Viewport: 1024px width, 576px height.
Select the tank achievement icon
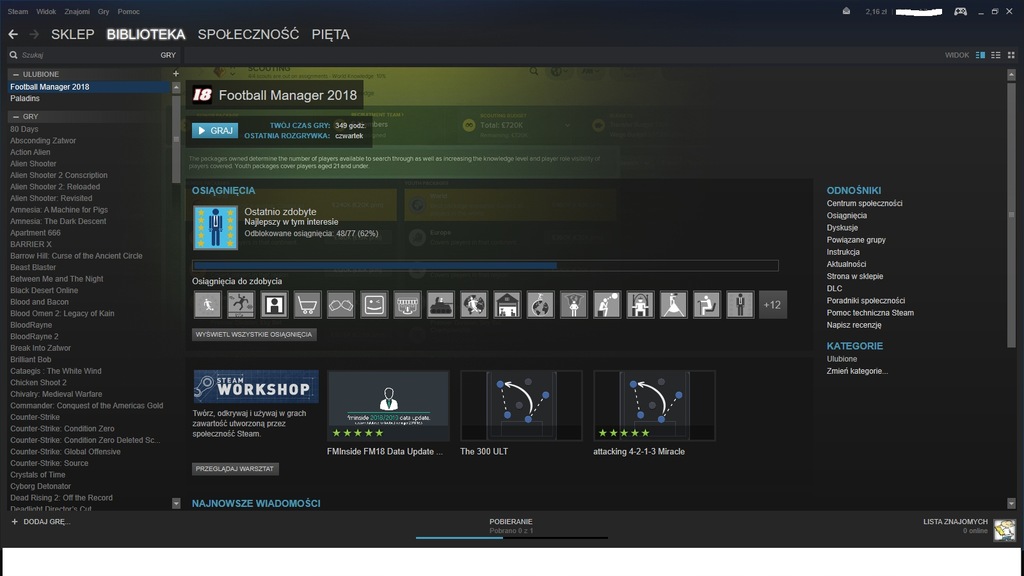point(440,305)
